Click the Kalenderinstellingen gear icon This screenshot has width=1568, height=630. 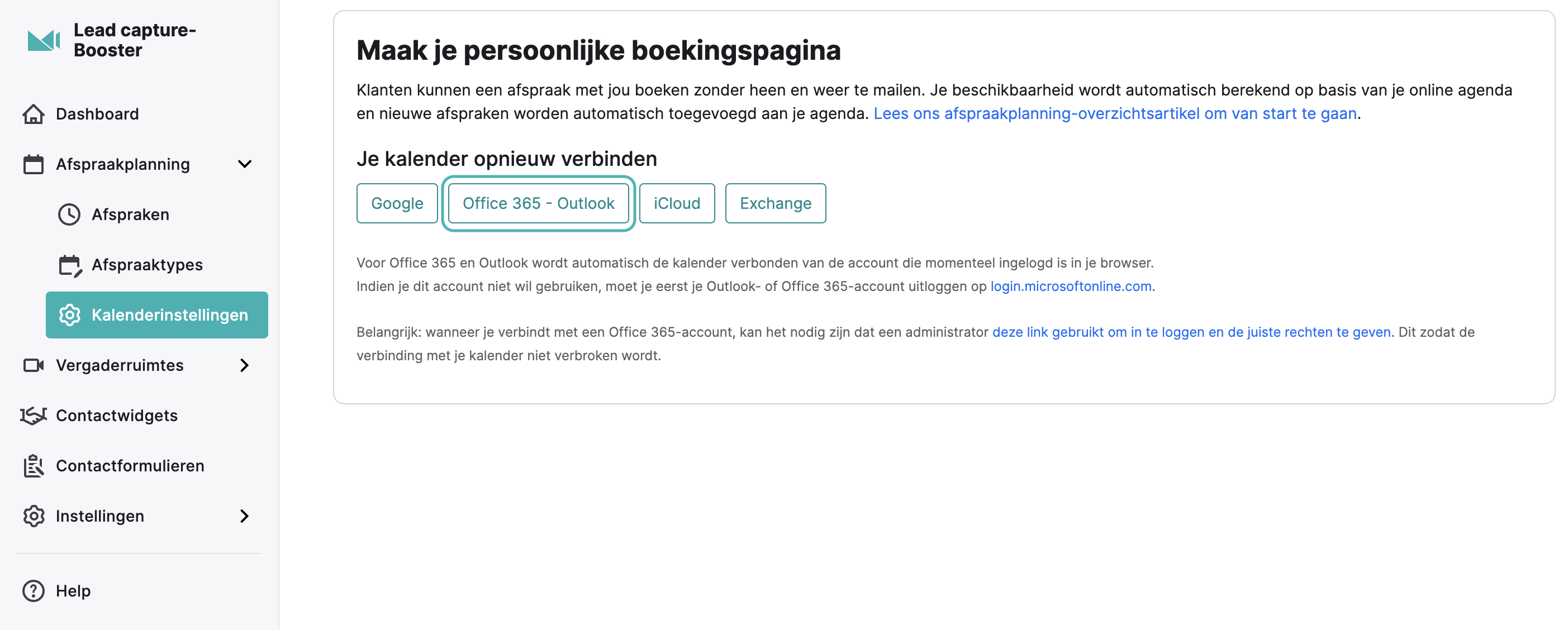69,315
